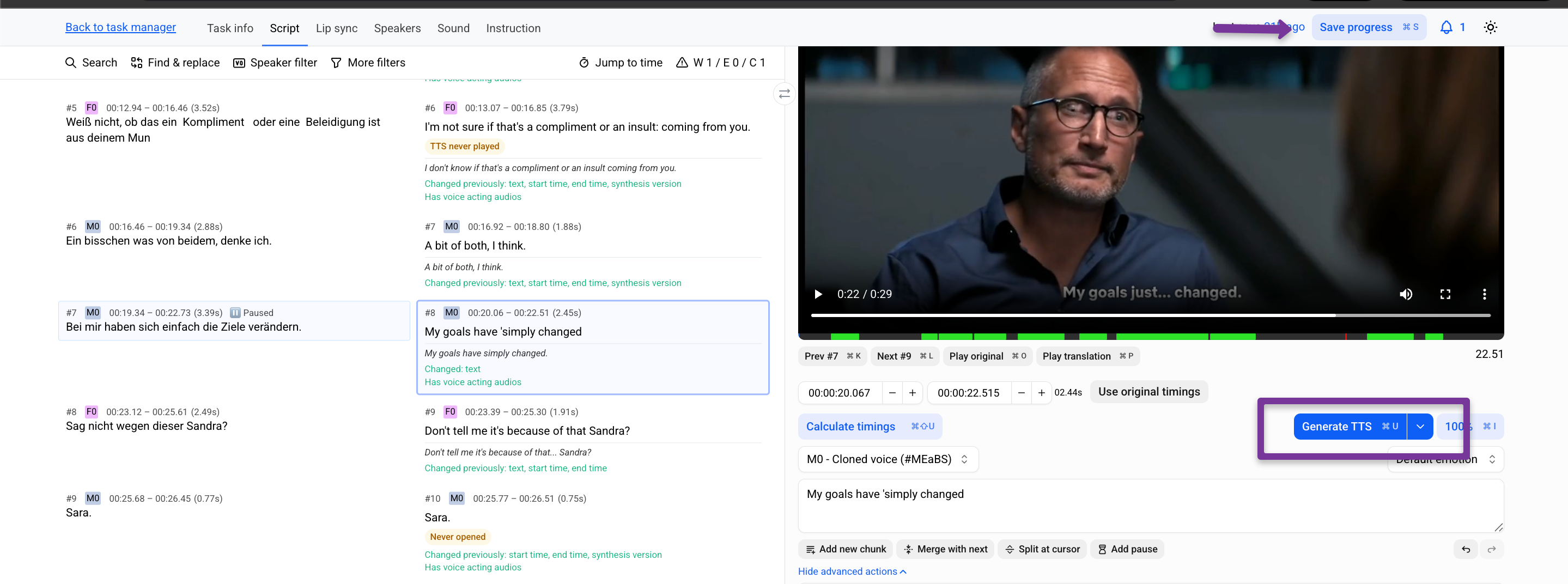1568x584 pixels.
Task: Click the F0 speaker tag on translation #9
Action: pyautogui.click(x=450, y=412)
